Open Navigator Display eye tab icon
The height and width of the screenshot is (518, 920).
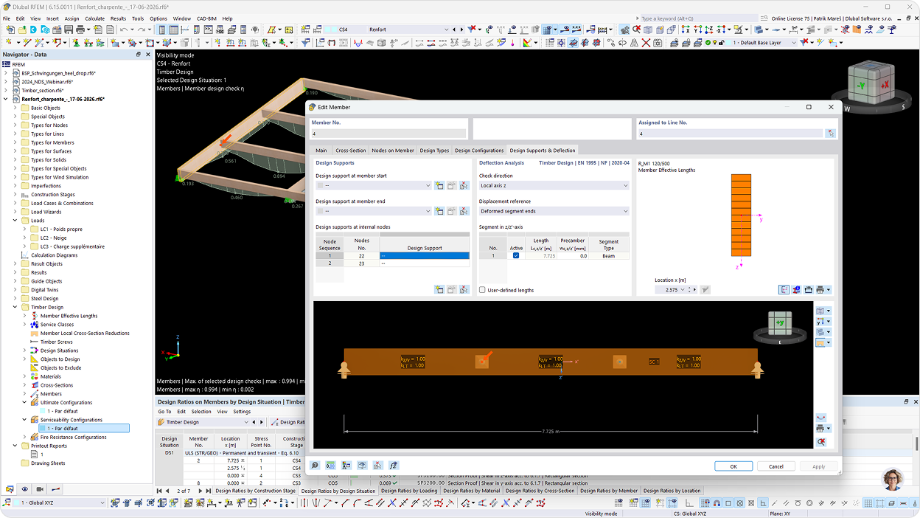(25, 489)
